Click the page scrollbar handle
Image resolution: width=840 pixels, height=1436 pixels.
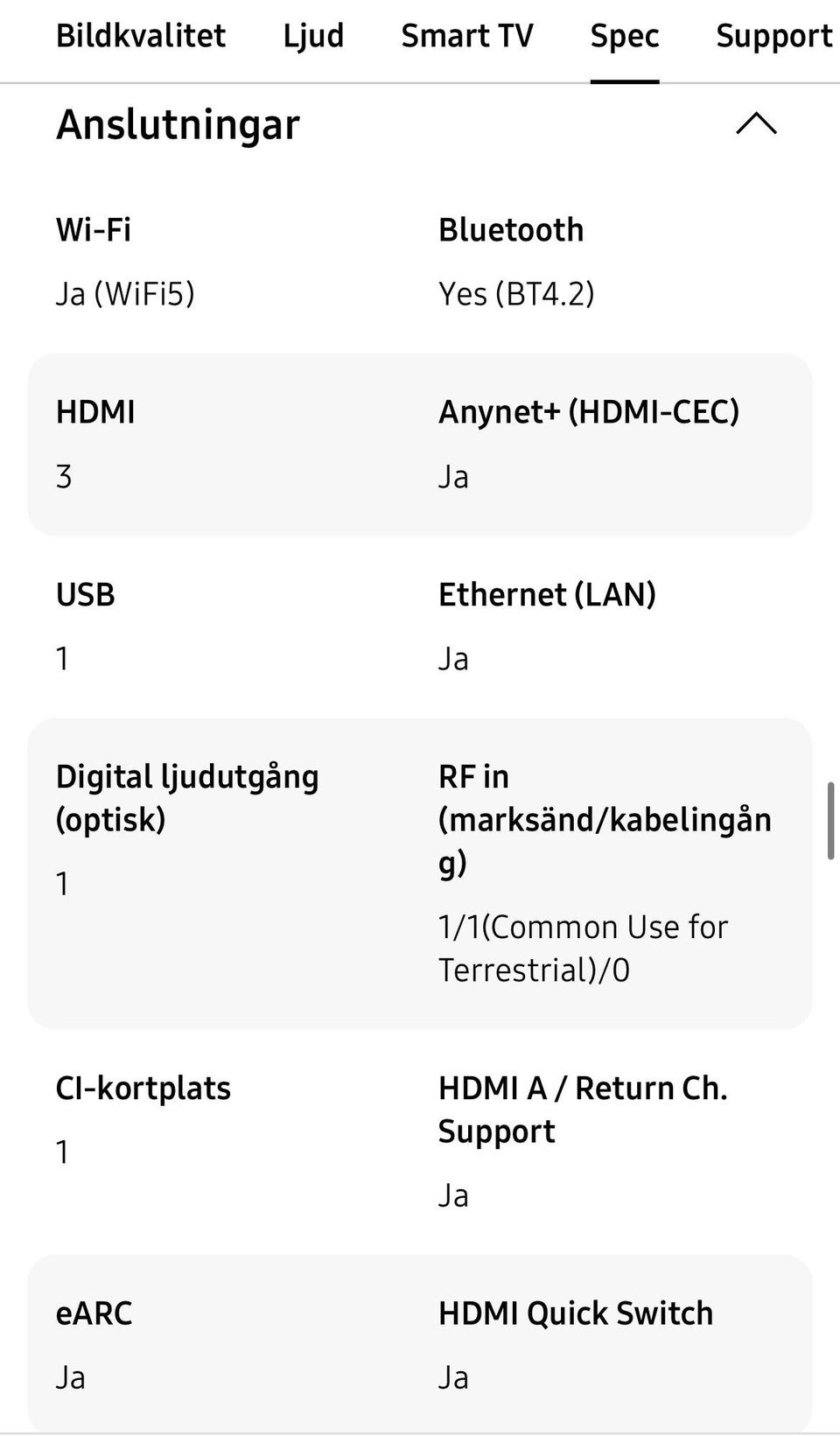(x=830, y=821)
